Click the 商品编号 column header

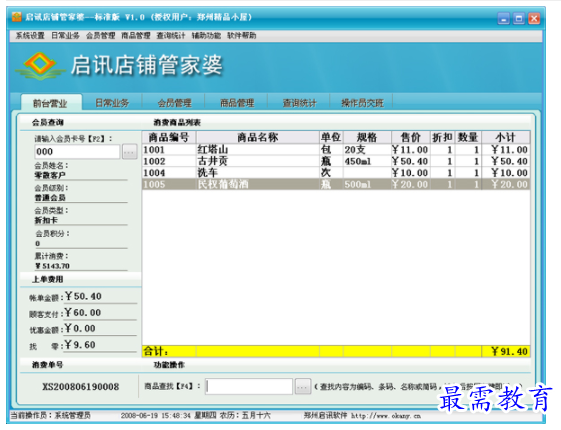(x=169, y=137)
